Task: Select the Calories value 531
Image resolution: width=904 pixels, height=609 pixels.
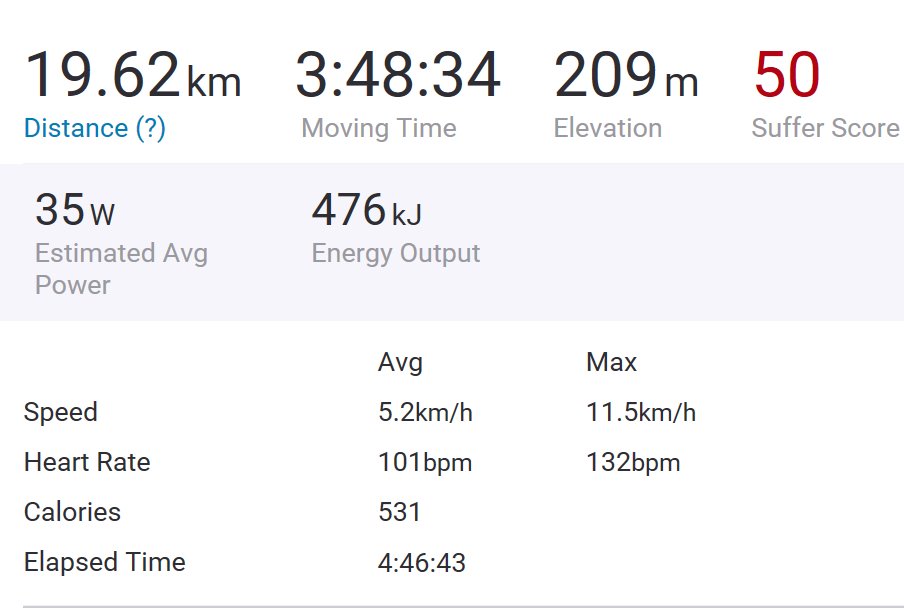Action: click(x=399, y=512)
